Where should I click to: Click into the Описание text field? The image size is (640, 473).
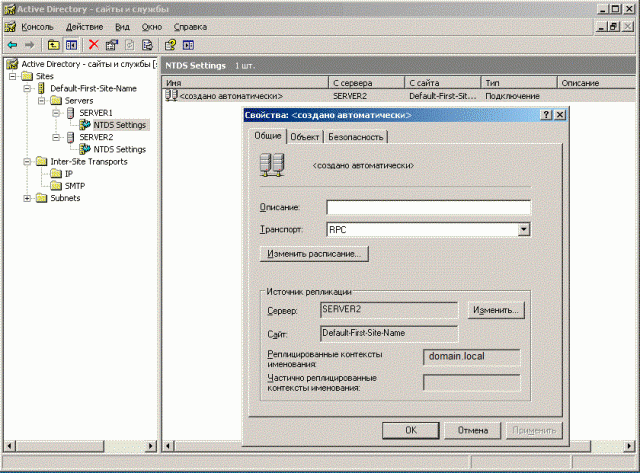428,207
